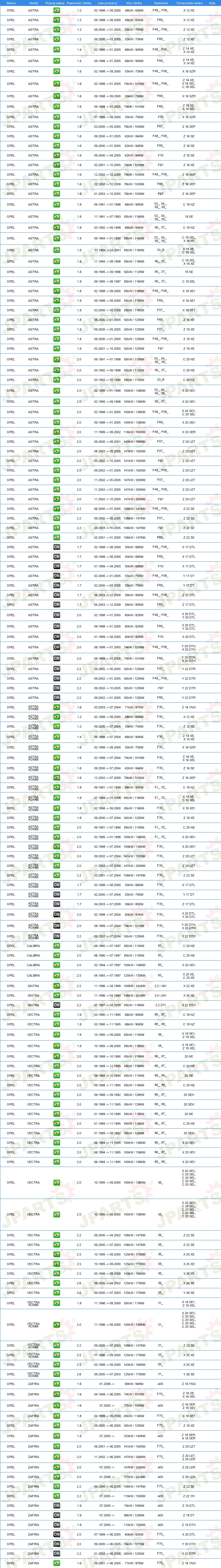Click the petrol icon in Zafira Z 16 XEP 77kW row
221x1568 pixels.
57,1406
